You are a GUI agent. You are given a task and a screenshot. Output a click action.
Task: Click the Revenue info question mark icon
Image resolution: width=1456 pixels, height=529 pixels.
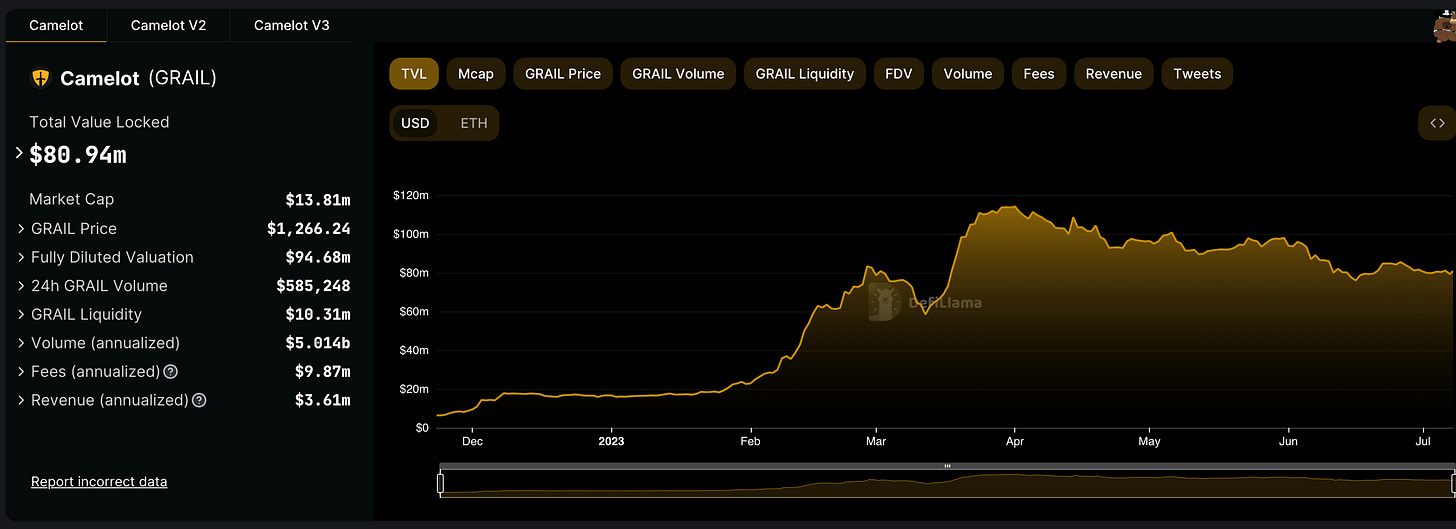coord(199,400)
